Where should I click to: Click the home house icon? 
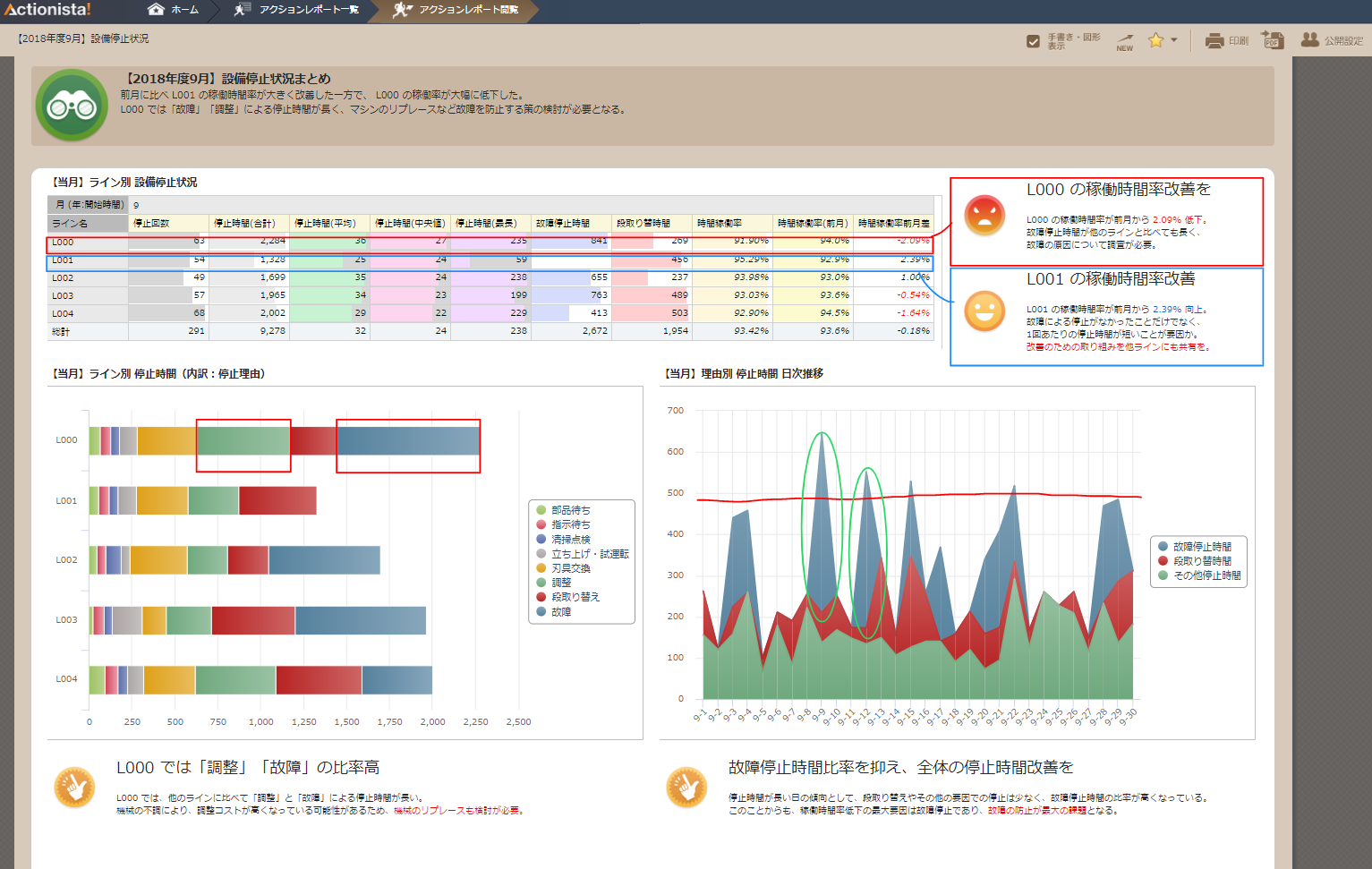point(156,10)
